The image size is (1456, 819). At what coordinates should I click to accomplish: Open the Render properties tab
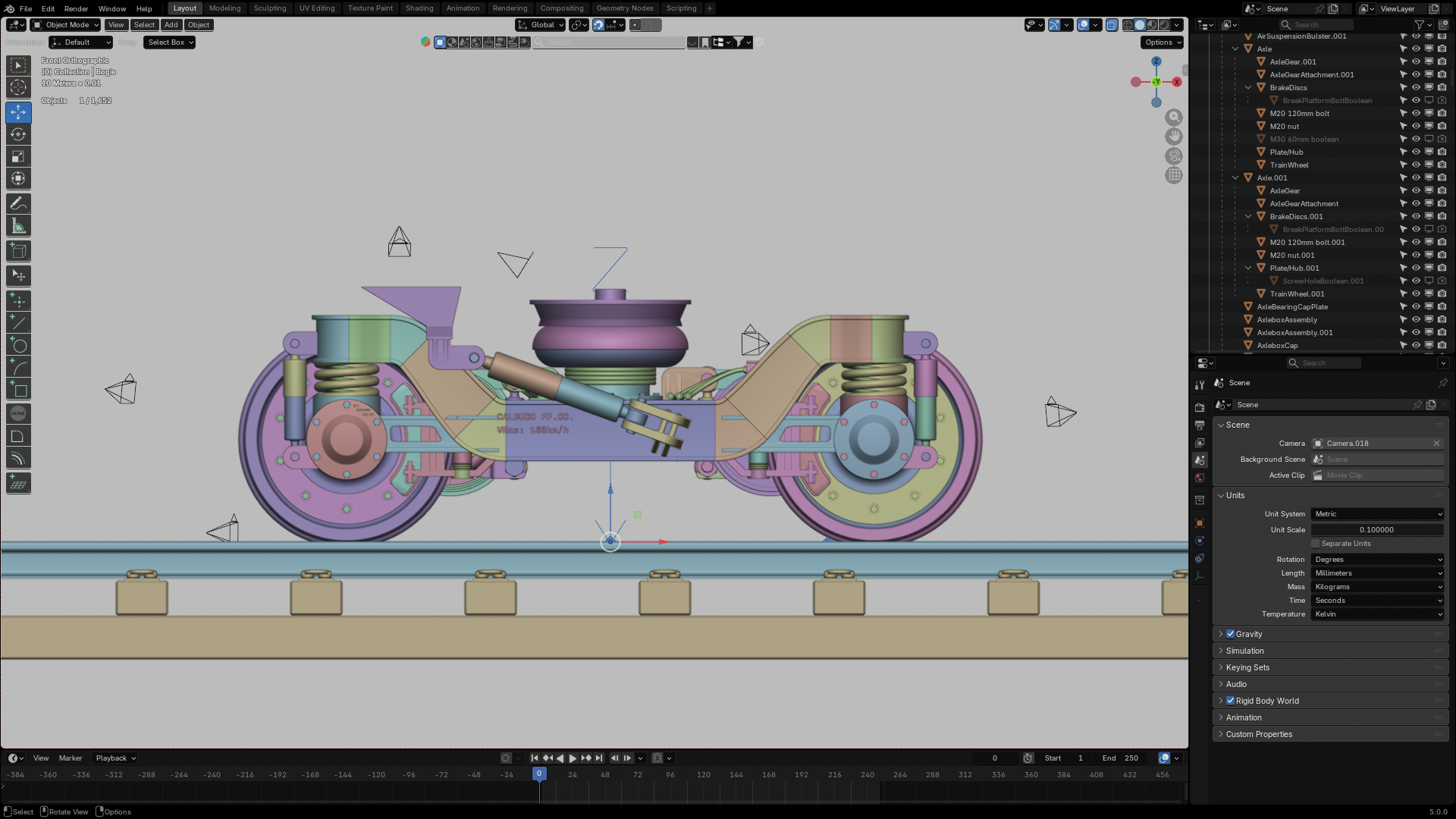pyautogui.click(x=1200, y=407)
